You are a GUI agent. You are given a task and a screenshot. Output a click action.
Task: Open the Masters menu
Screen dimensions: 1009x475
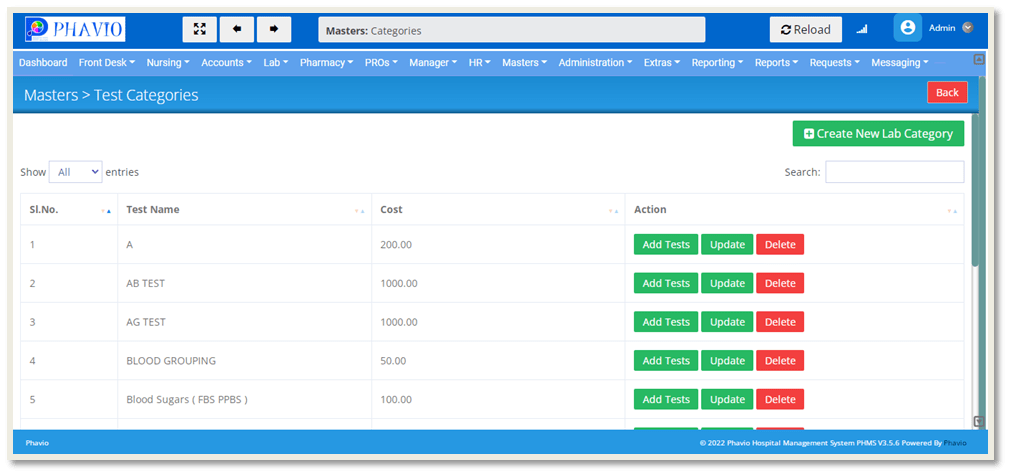(x=524, y=62)
